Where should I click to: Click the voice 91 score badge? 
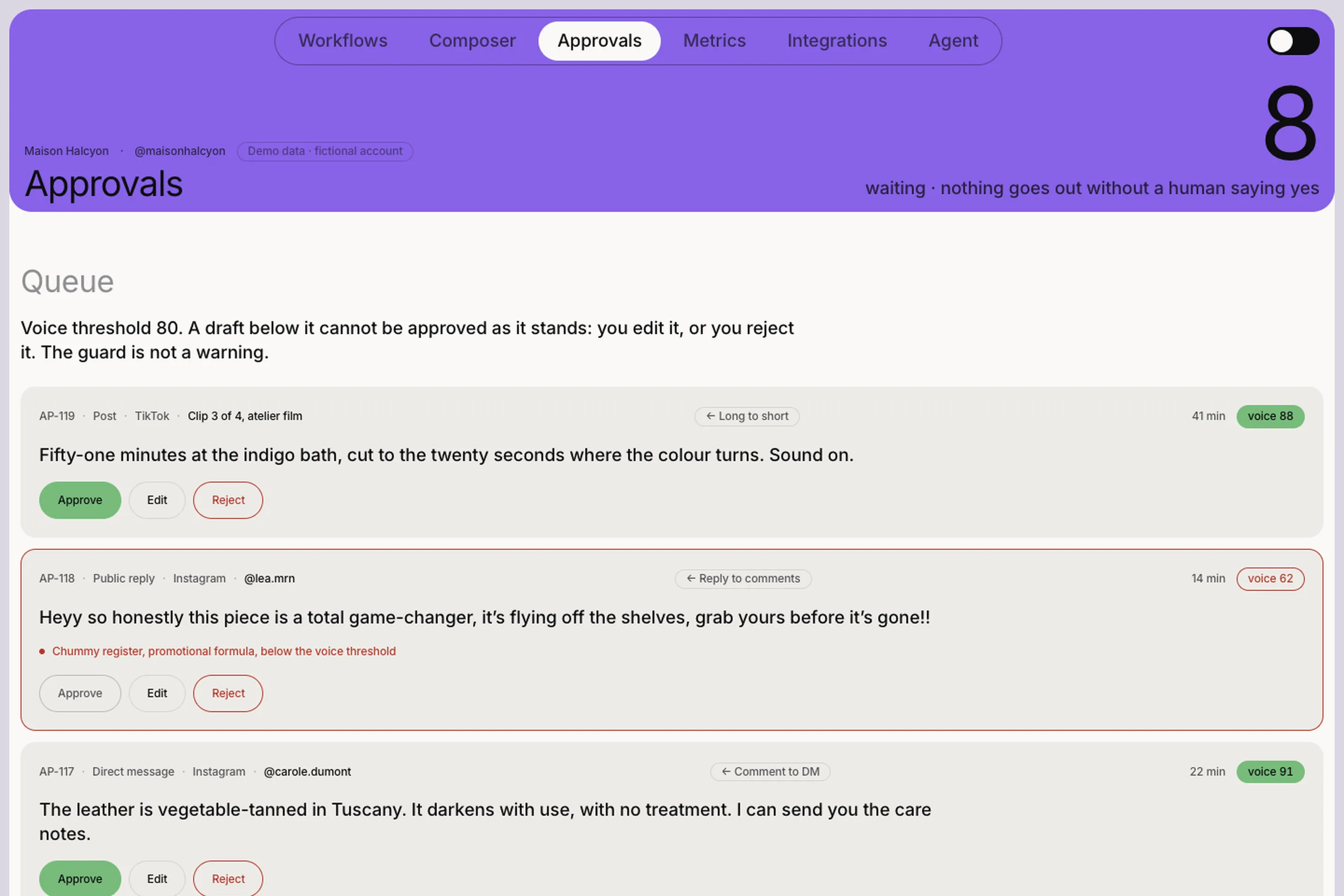tap(1270, 771)
